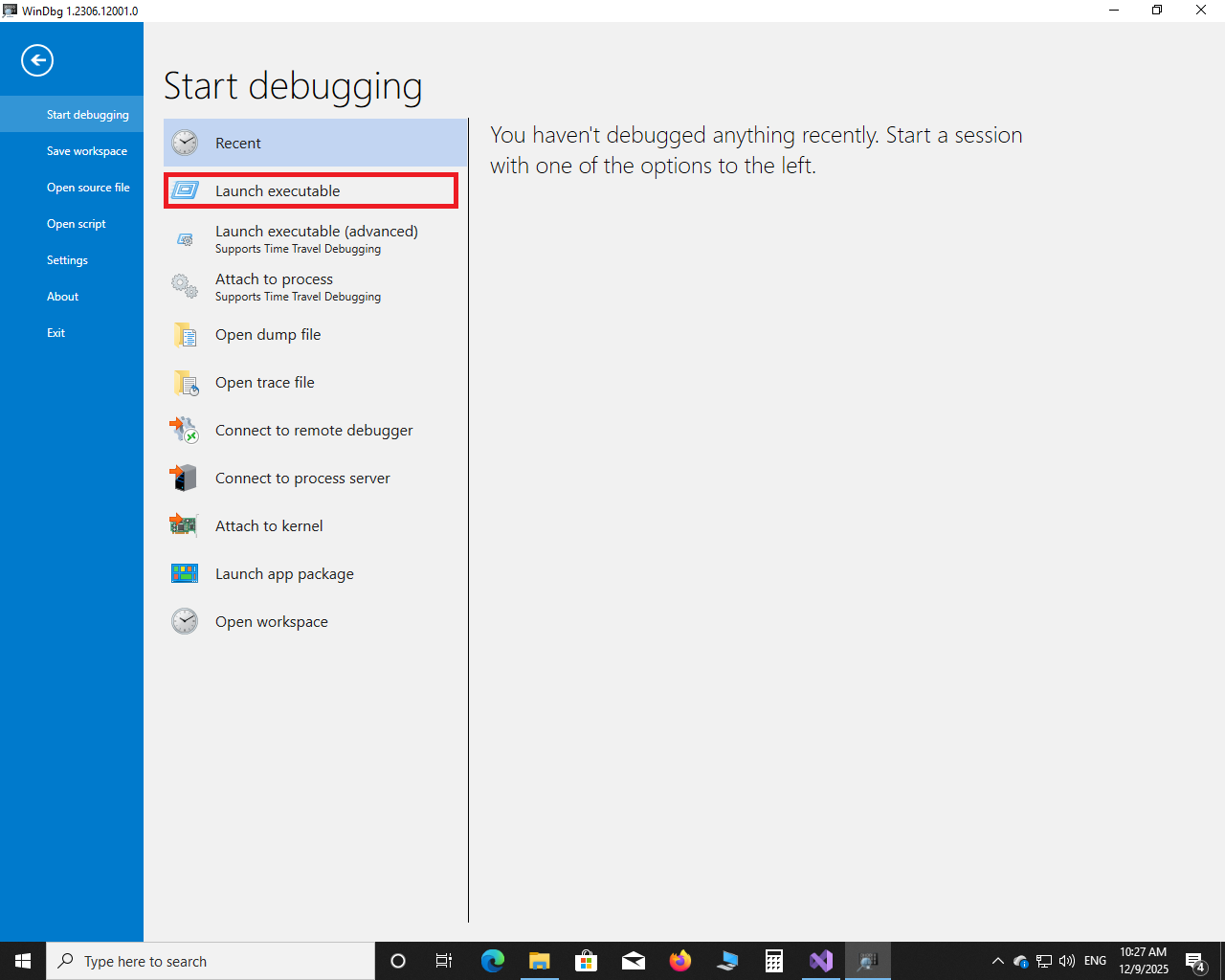Click the Launch app package tiles icon
The height and width of the screenshot is (980, 1225).
point(185,573)
